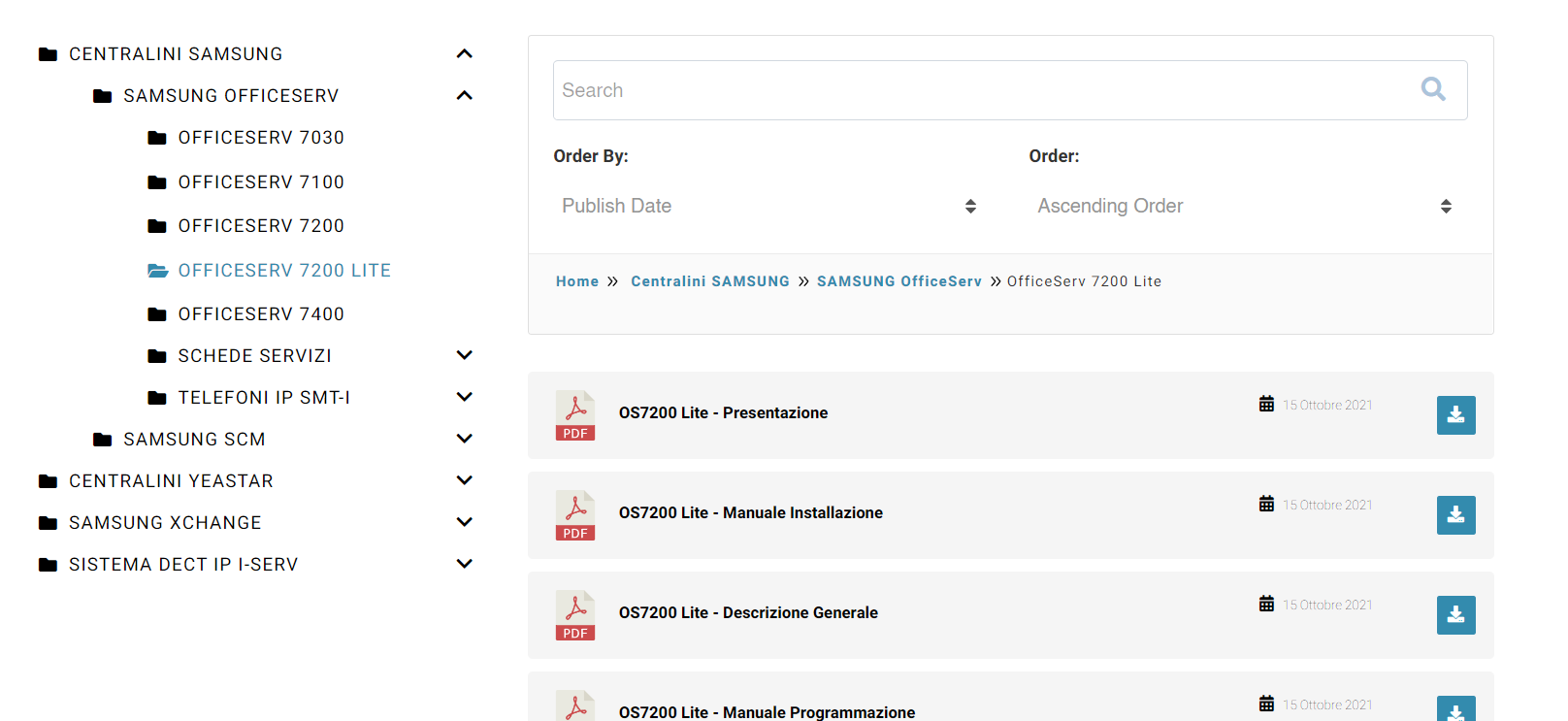Click PDF icon for Descrizione Generale
This screenshot has height=721, width=1568.
(x=575, y=615)
